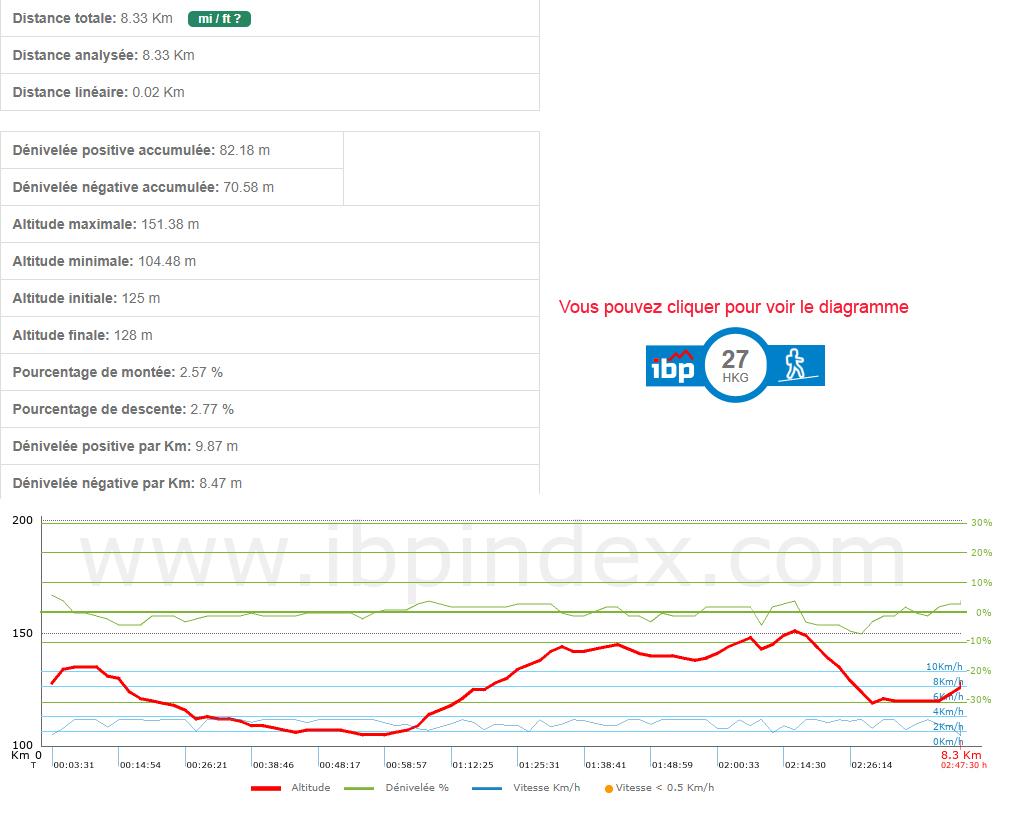Viewport: 1009px width, 818px height.
Task: Click the 00:58:57 time marker on chart
Action: (x=406, y=765)
